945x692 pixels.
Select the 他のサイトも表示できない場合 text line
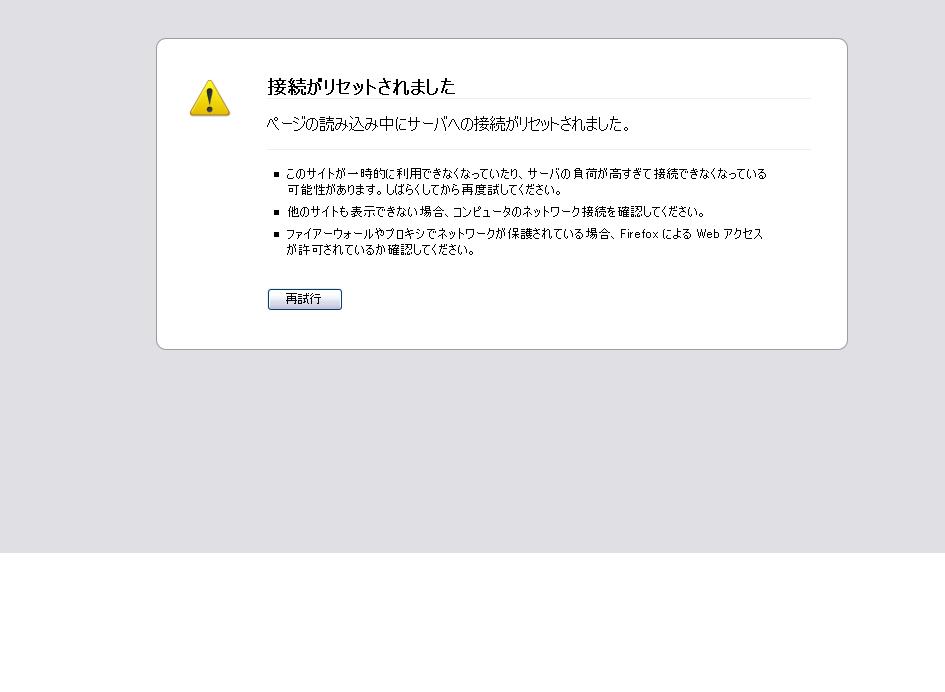click(495, 212)
